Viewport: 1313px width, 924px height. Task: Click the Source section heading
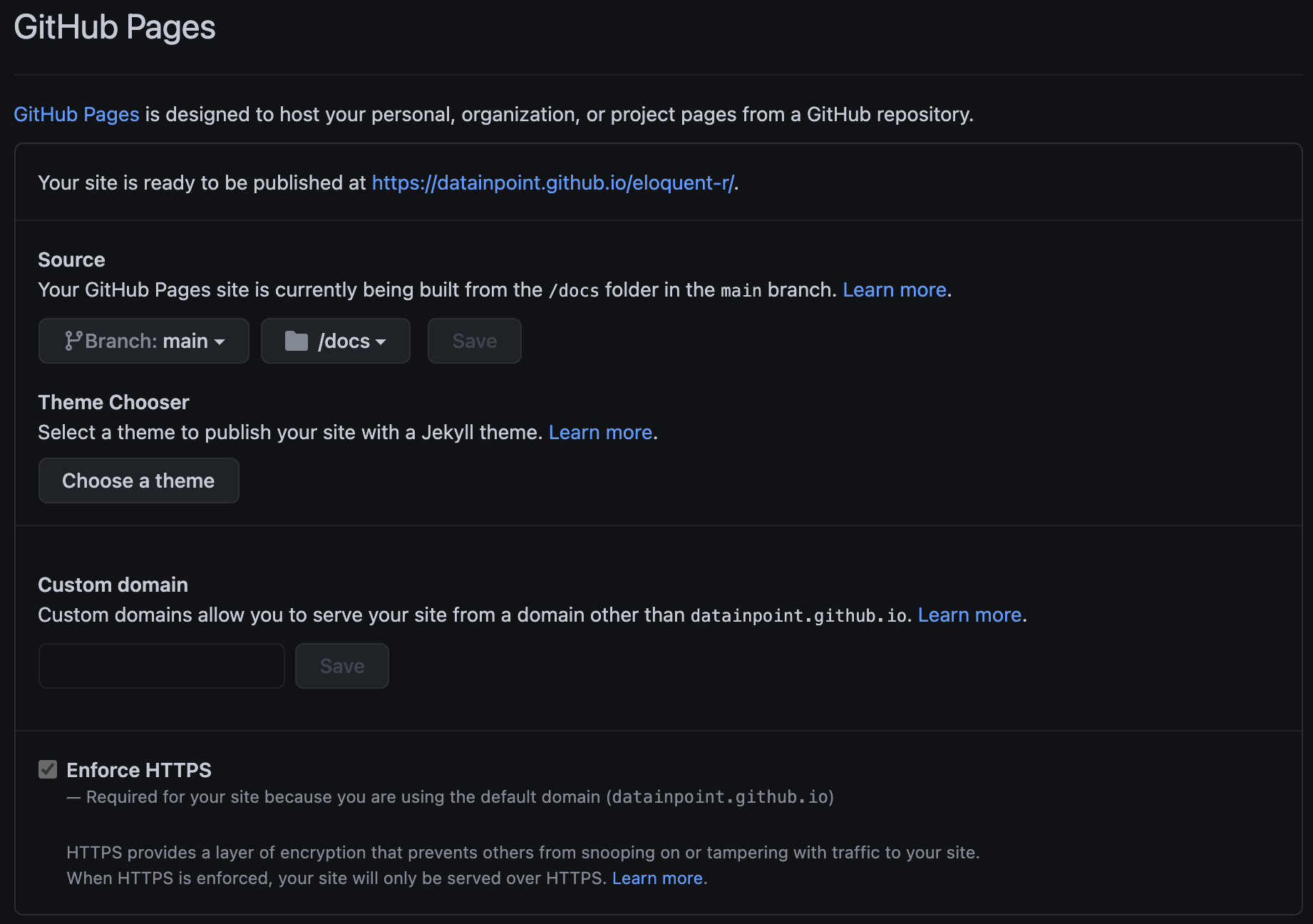coord(71,260)
